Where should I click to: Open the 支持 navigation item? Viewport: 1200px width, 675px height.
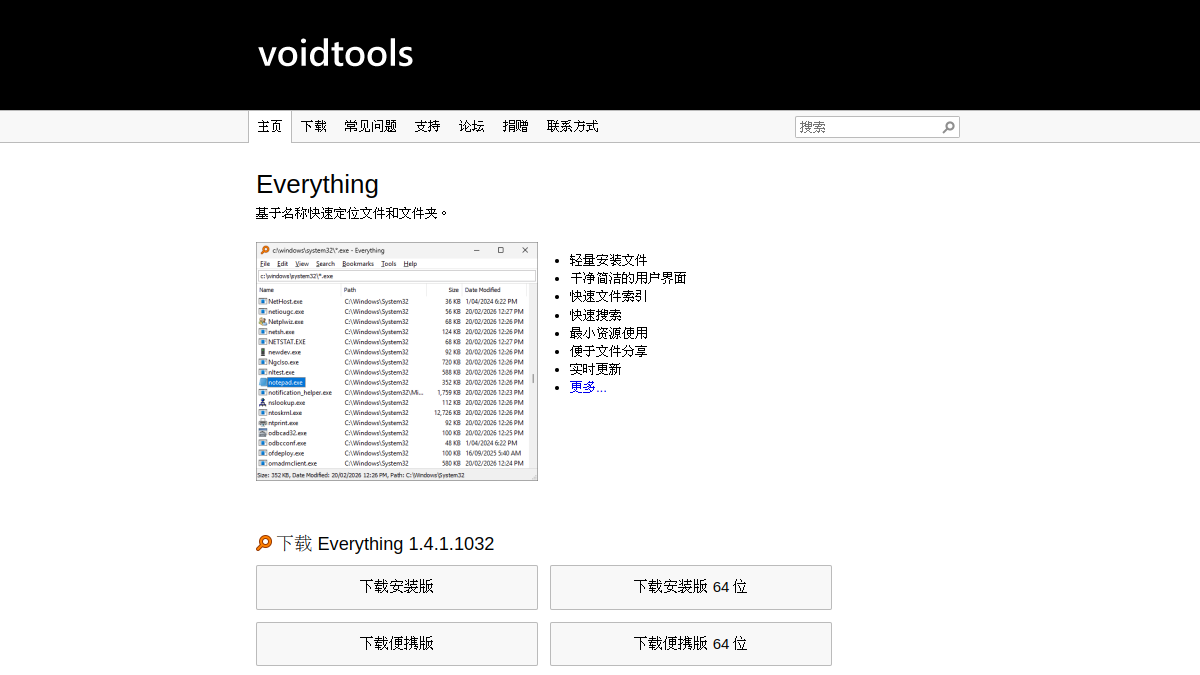(428, 126)
